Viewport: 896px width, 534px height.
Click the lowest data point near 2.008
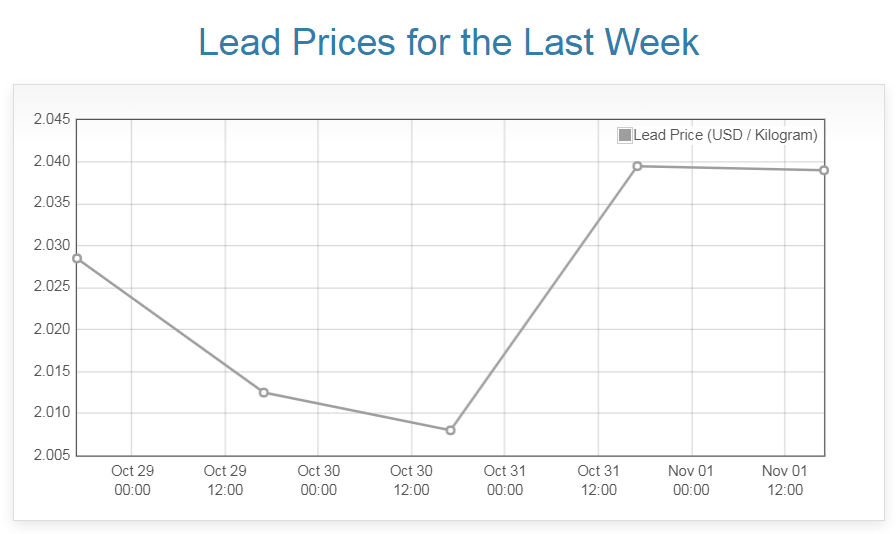point(450,430)
